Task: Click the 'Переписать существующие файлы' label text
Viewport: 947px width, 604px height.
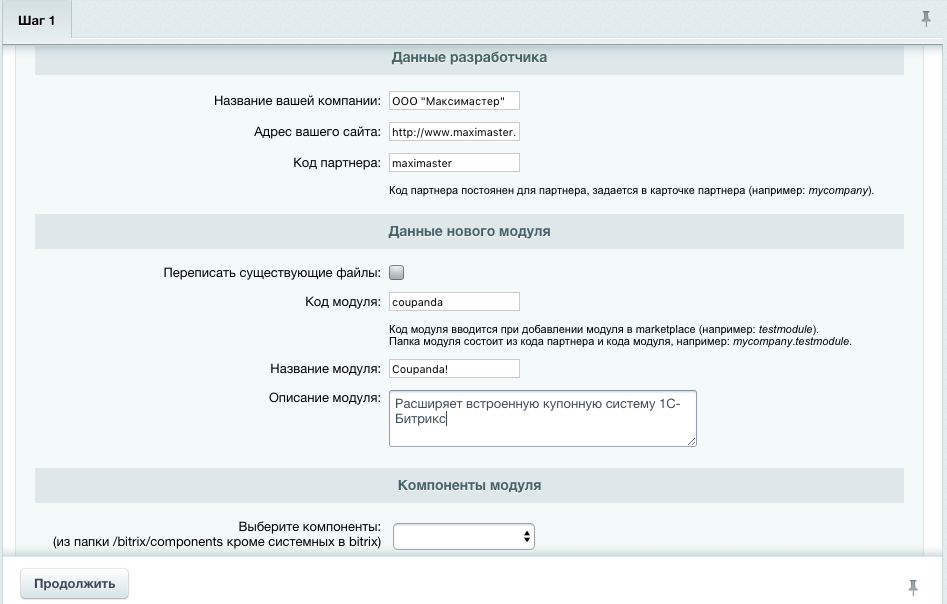Action: click(x=271, y=272)
